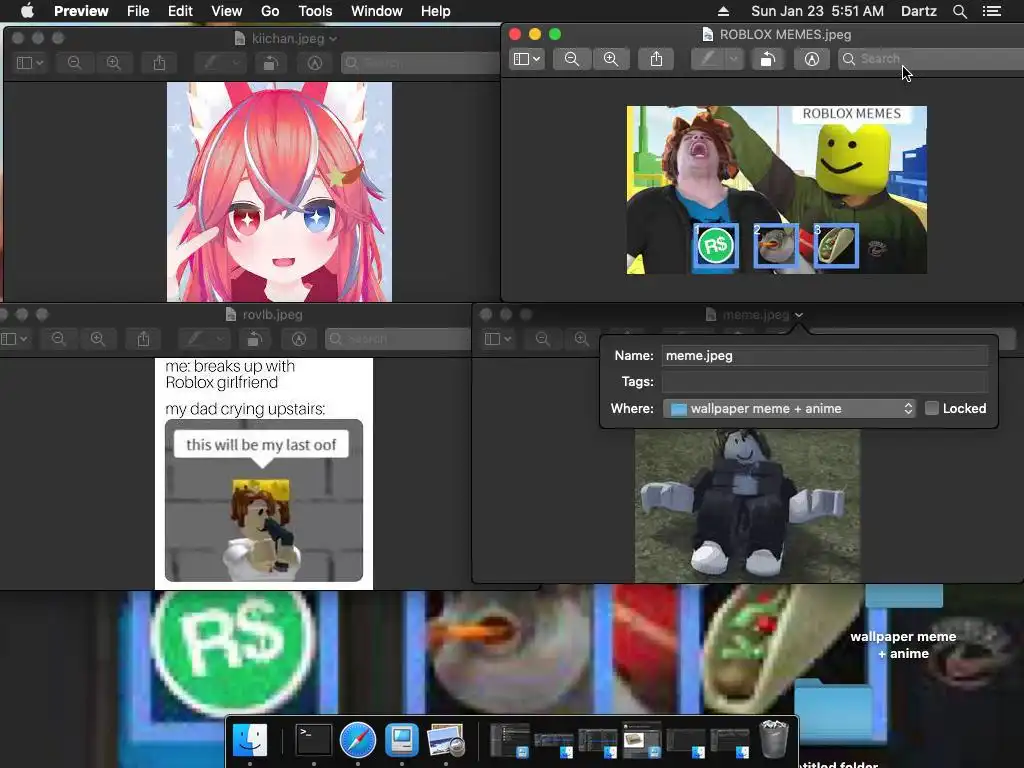The image size is (1024, 768).
Task: Click the empty Tags field
Action: (x=825, y=382)
